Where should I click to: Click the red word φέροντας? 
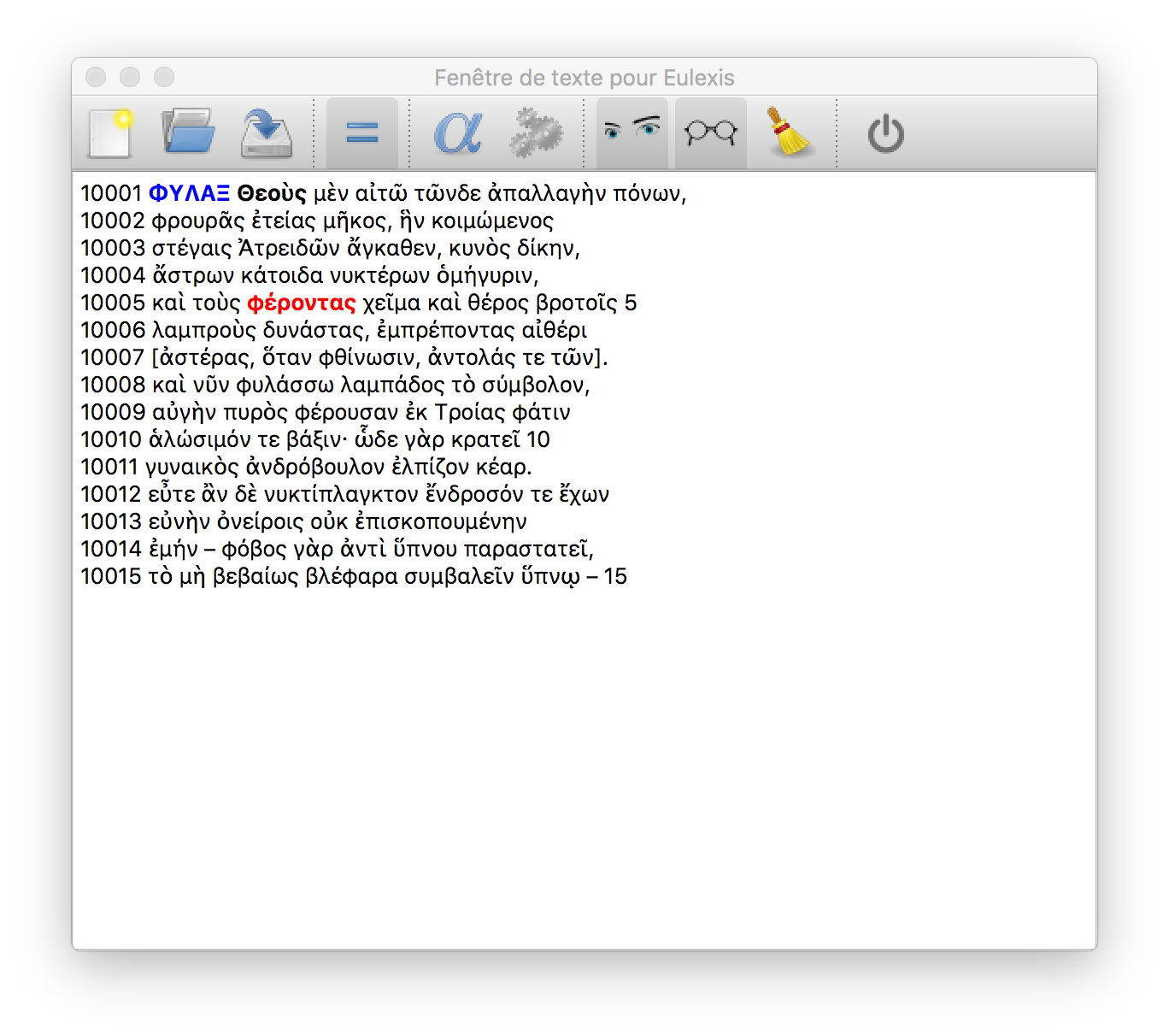[301, 303]
